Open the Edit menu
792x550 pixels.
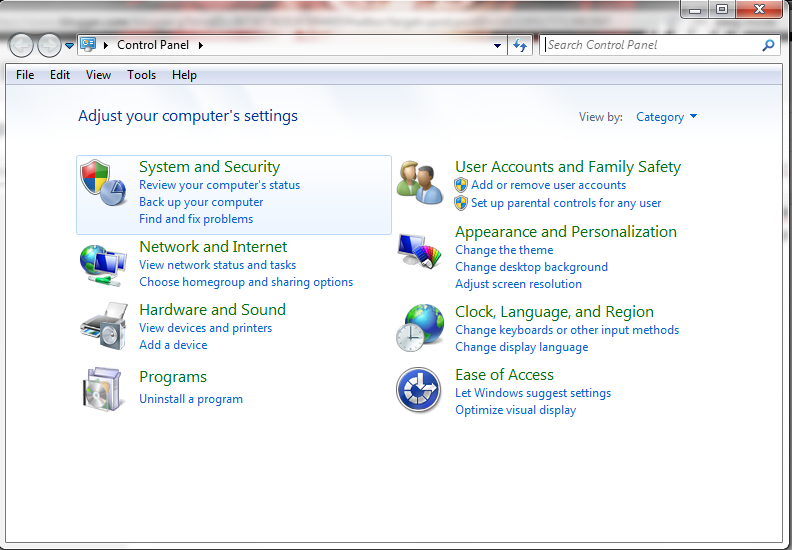(60, 75)
